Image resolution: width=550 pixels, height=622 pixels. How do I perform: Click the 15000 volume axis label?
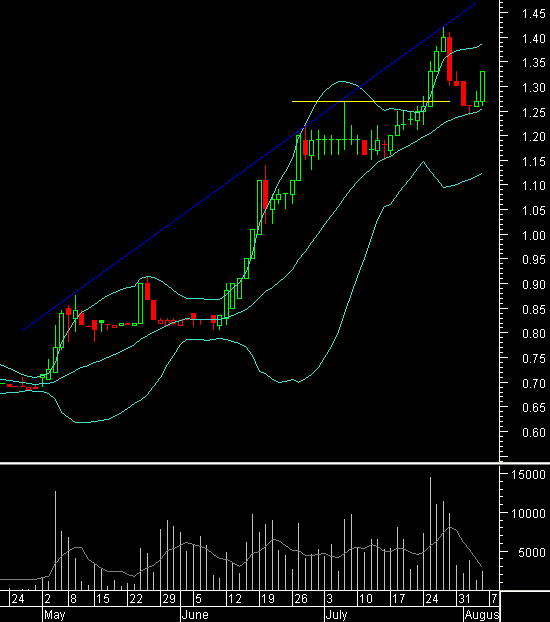point(528,475)
